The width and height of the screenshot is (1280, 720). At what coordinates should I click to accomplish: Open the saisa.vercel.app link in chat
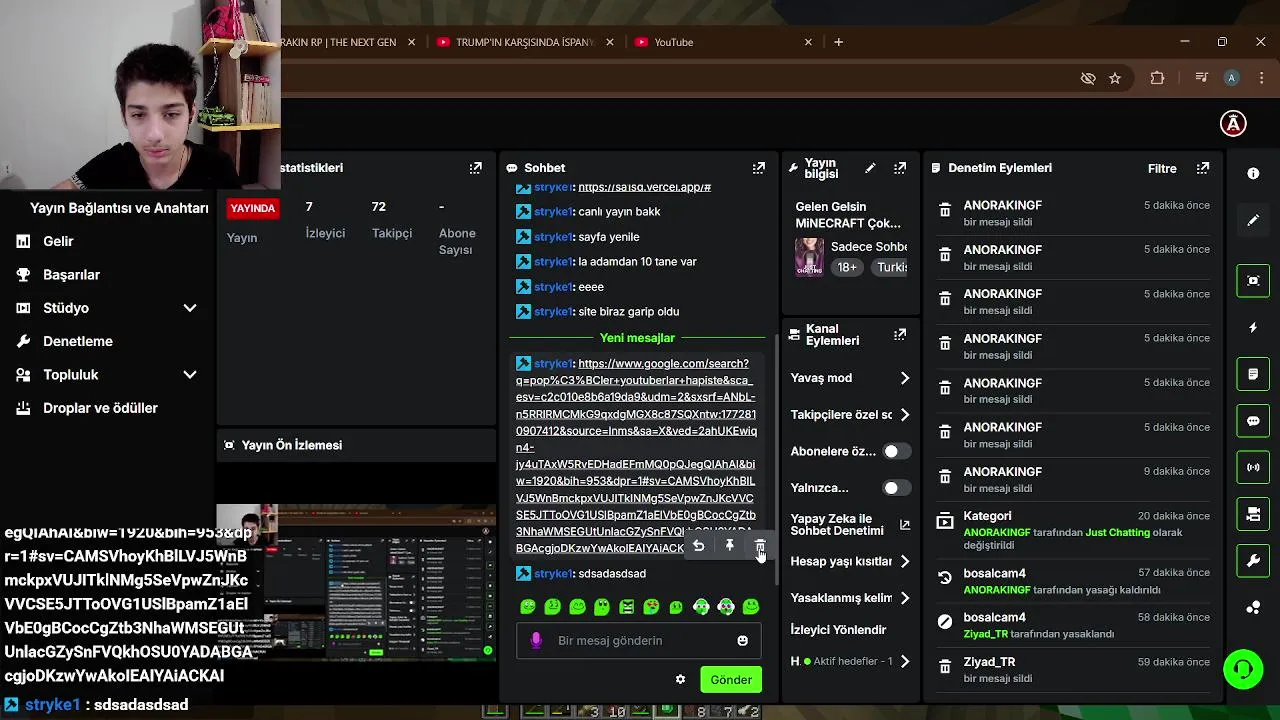(644, 187)
